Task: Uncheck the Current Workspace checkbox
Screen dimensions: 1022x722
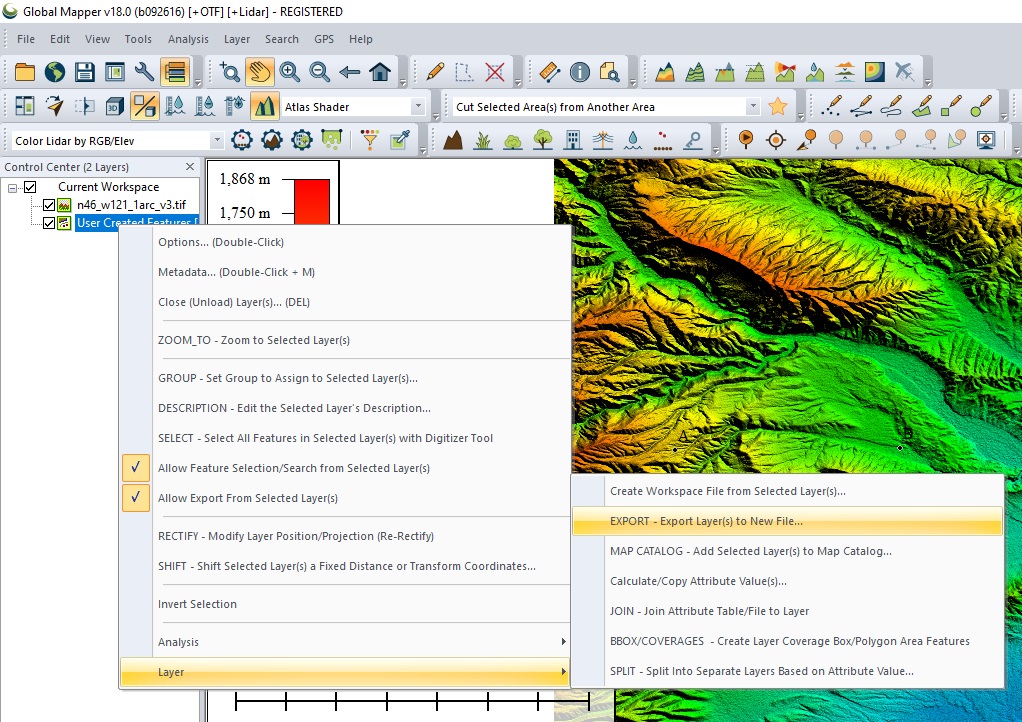Action: (31, 186)
